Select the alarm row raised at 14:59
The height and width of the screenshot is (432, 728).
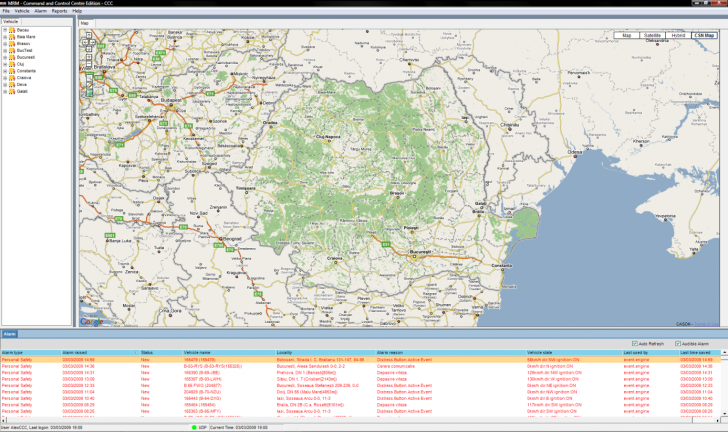tap(361, 360)
